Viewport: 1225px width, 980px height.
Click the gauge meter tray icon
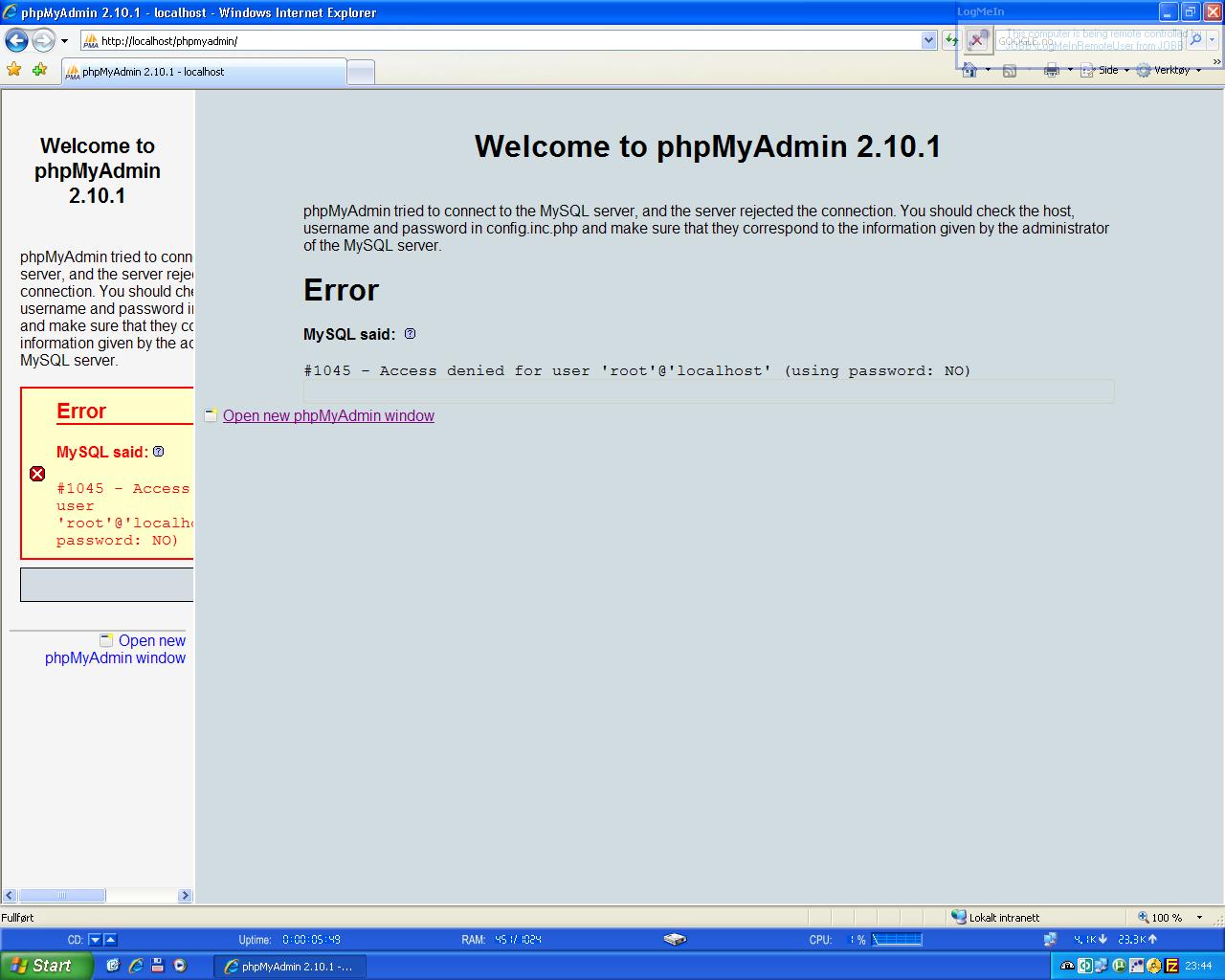pos(1067,966)
